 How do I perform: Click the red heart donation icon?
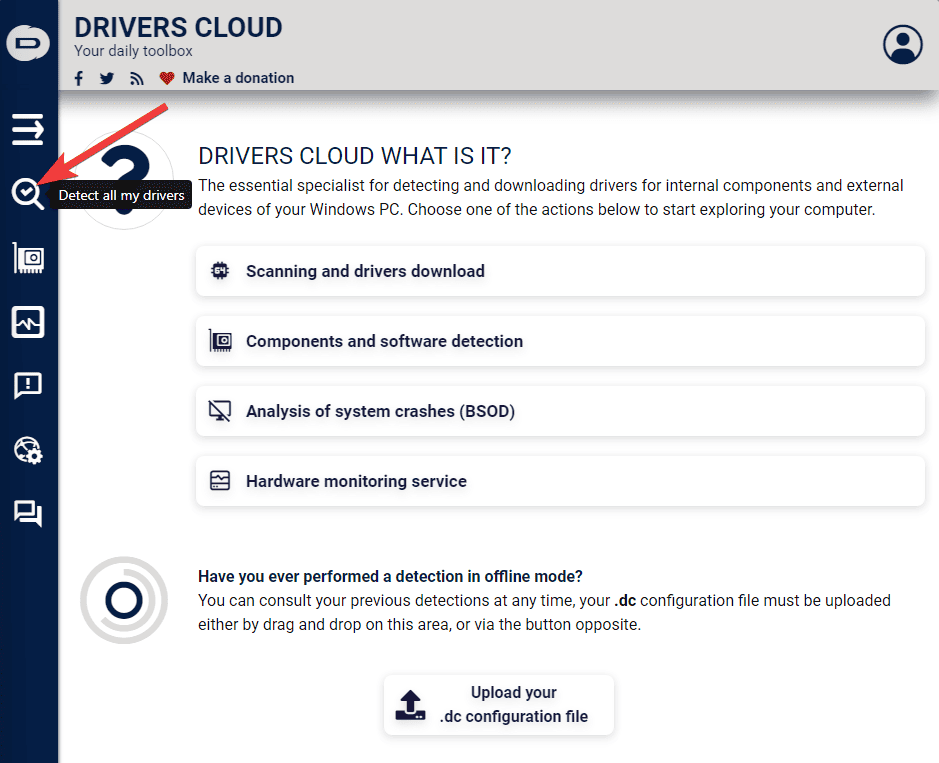click(166, 78)
